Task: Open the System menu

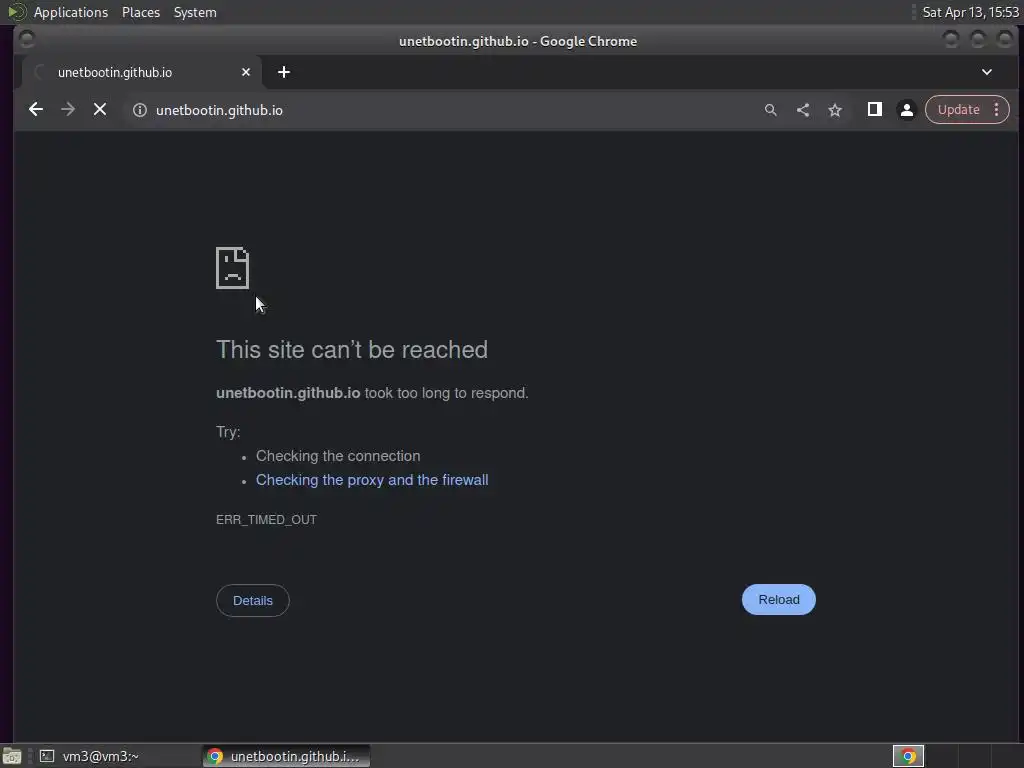Action: click(x=195, y=12)
